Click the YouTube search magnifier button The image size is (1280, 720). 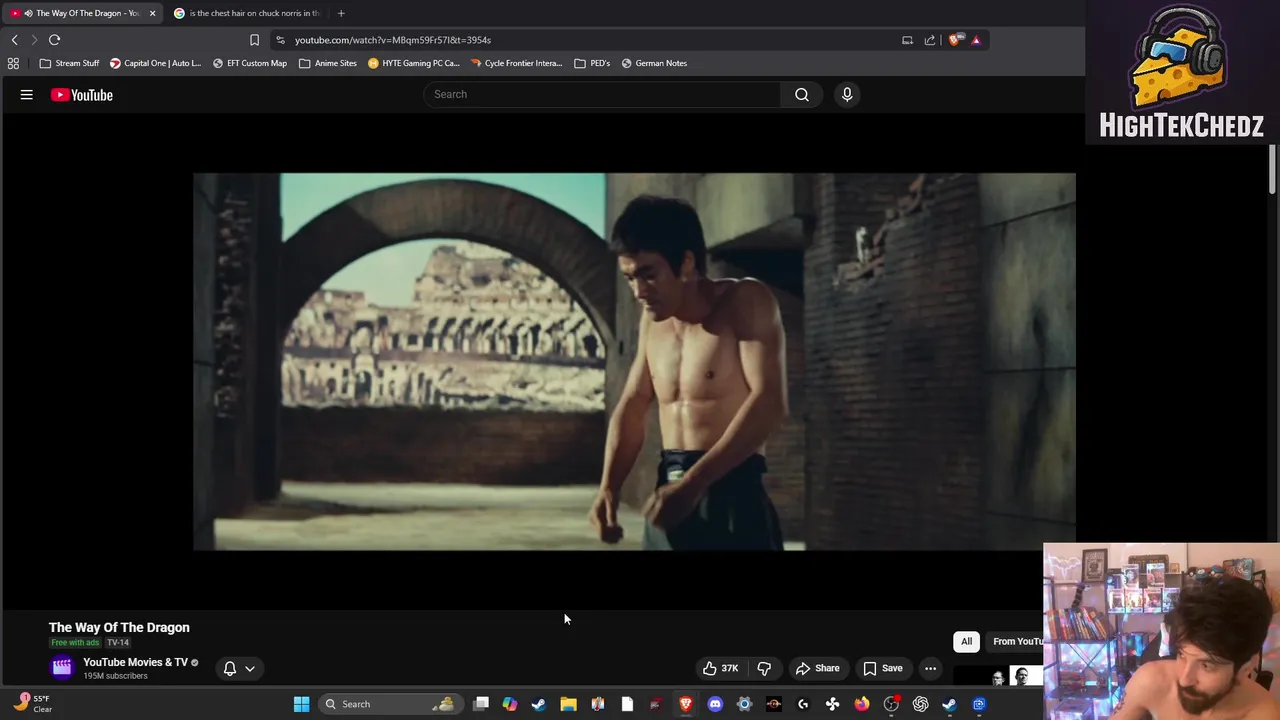(802, 94)
